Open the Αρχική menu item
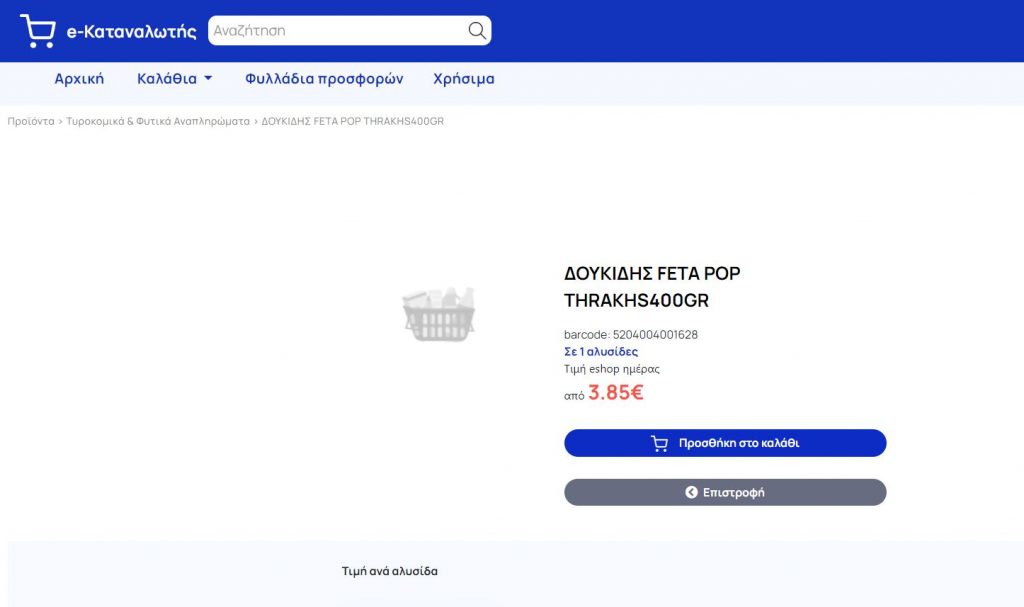Screen dimensions: 1024x607 [x=79, y=78]
